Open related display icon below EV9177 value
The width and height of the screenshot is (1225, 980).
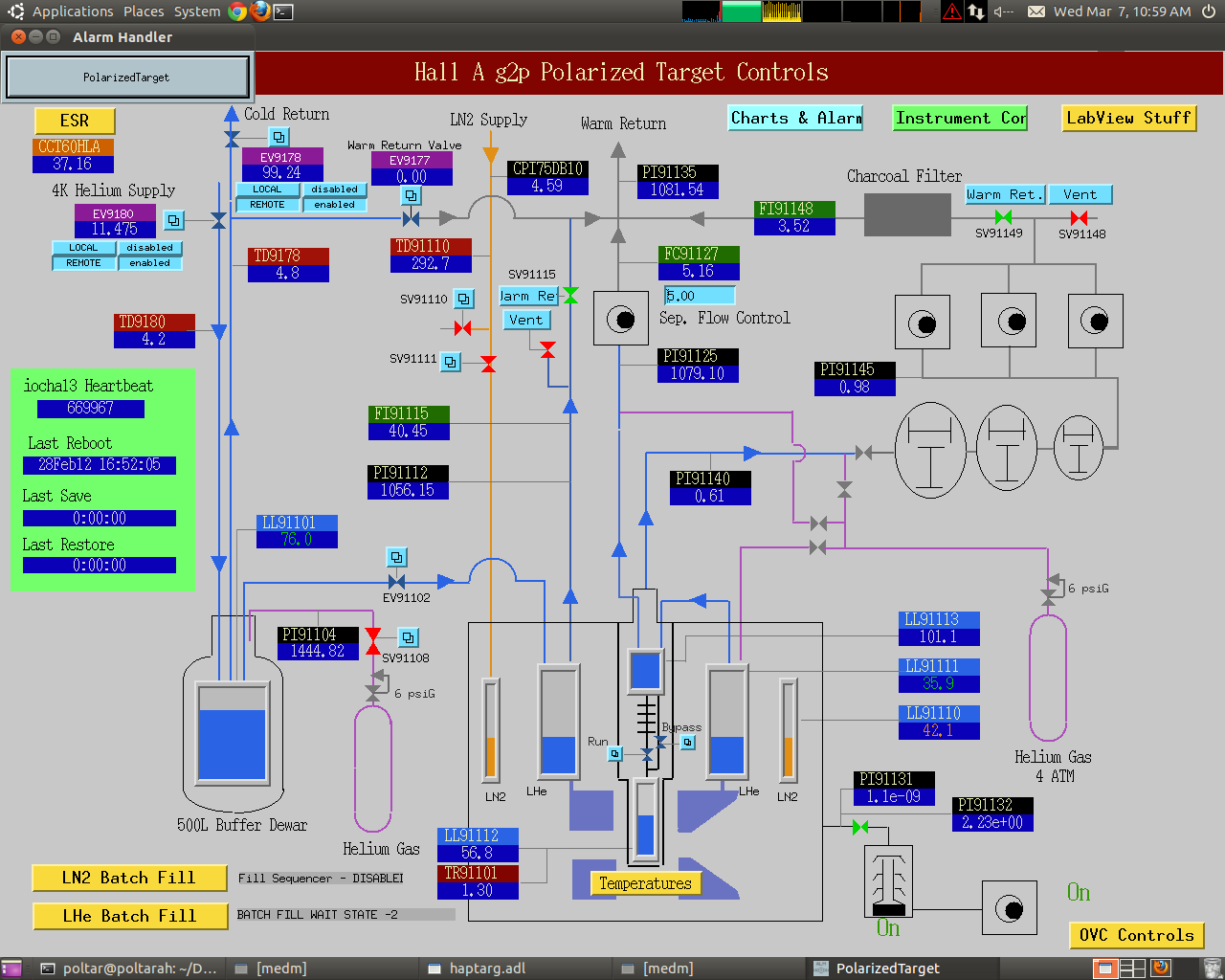411,195
